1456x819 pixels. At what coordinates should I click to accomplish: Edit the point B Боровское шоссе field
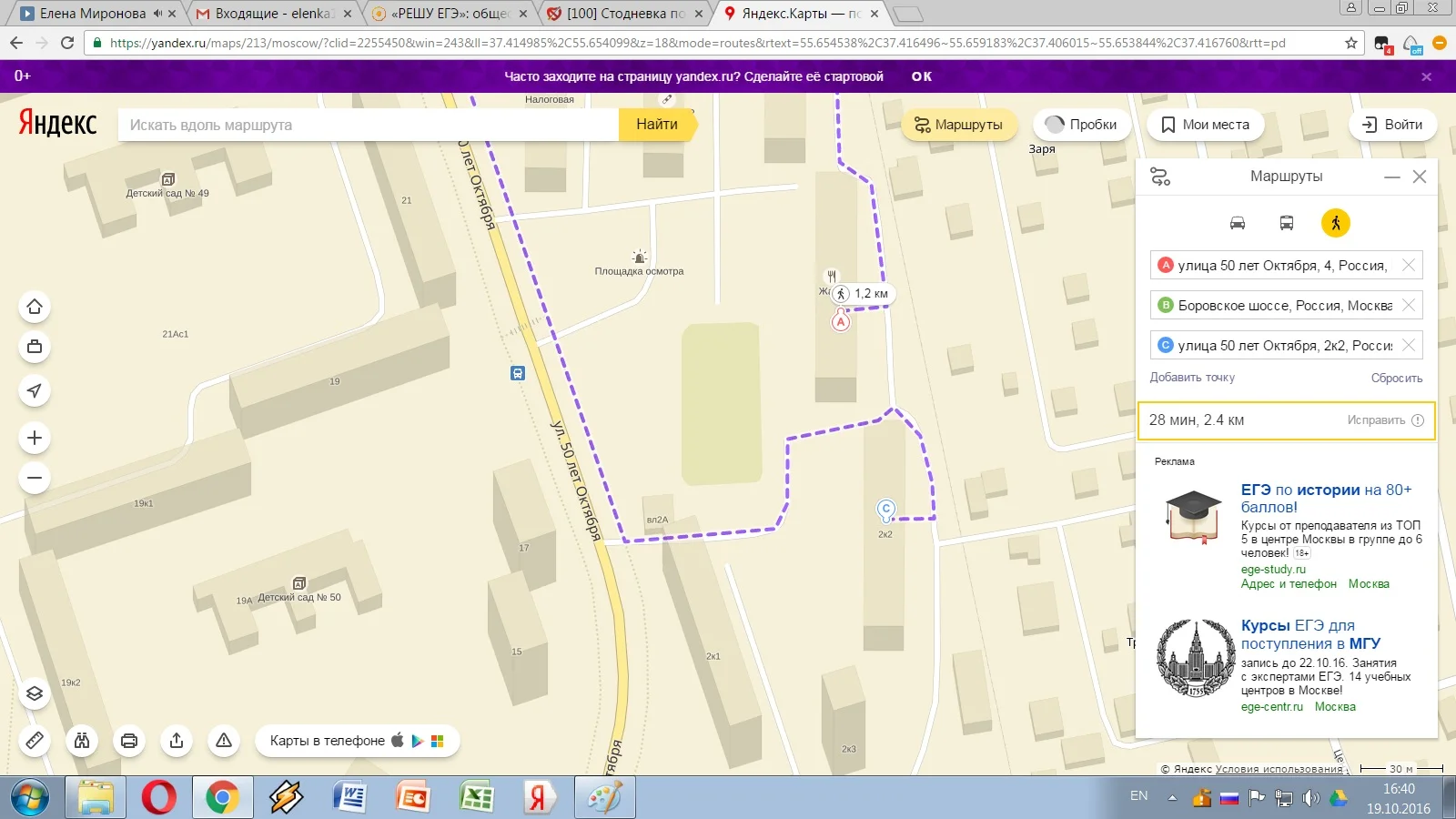pos(1286,305)
